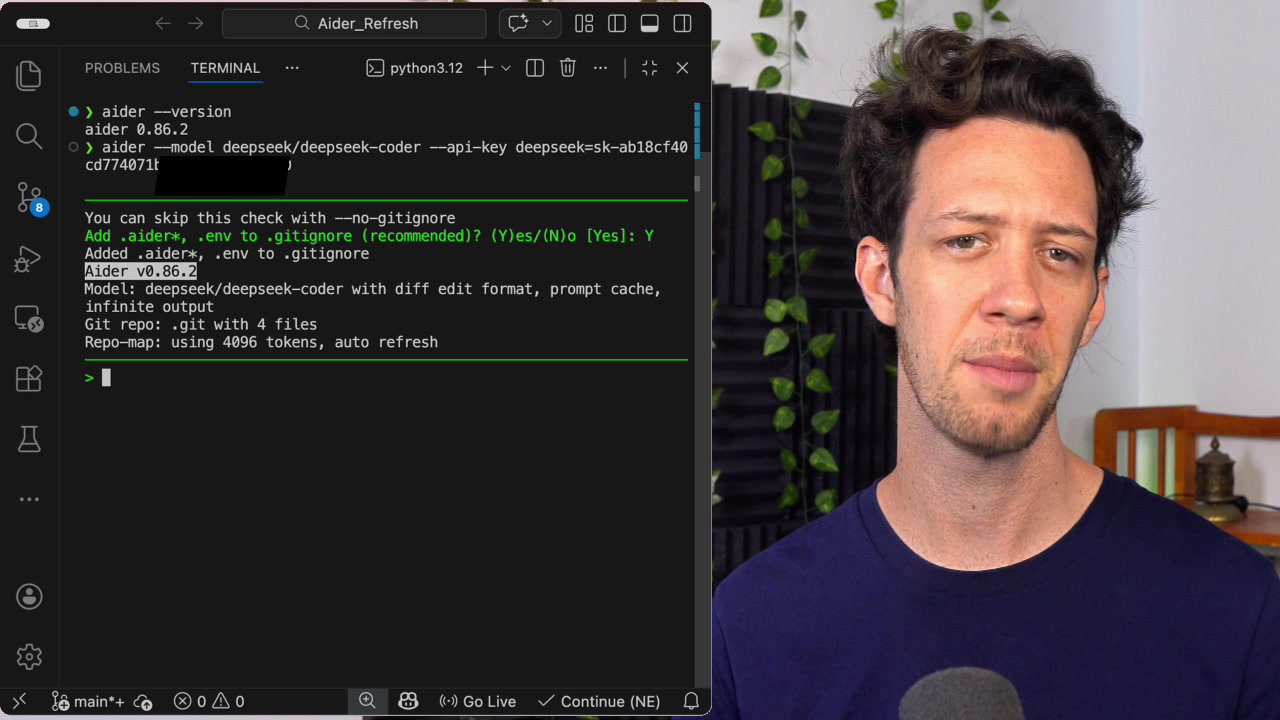Click the aider prompt input line
The height and width of the screenshot is (720, 1280).
tap(386, 377)
